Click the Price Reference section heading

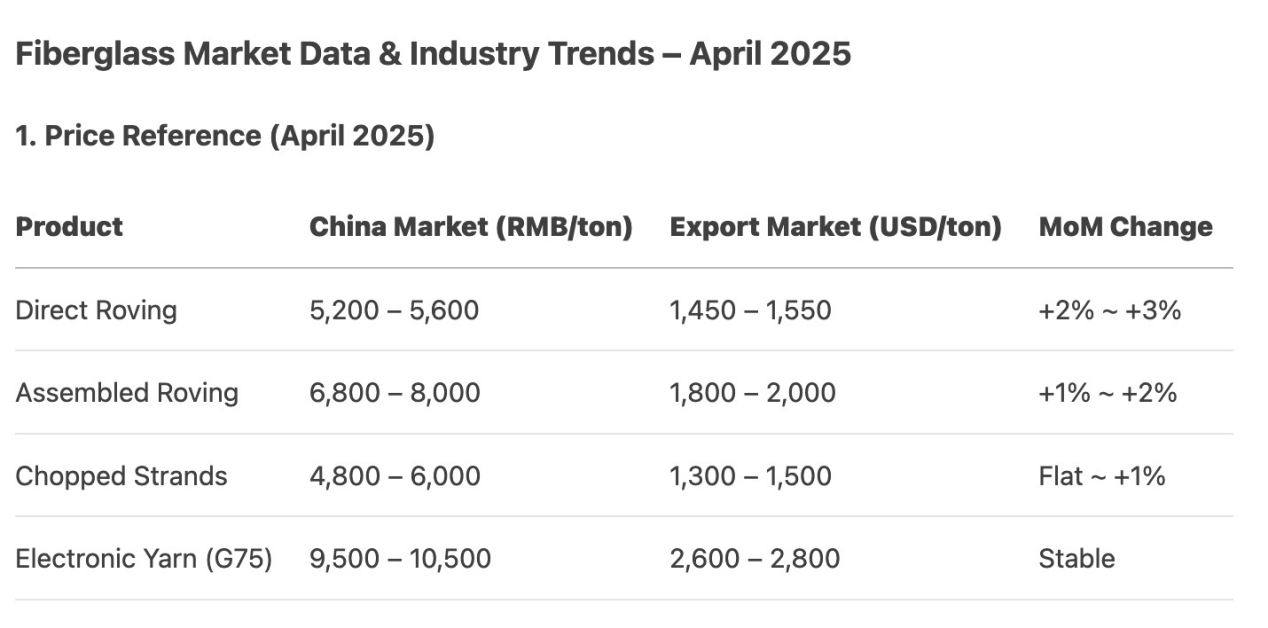[x=225, y=136]
